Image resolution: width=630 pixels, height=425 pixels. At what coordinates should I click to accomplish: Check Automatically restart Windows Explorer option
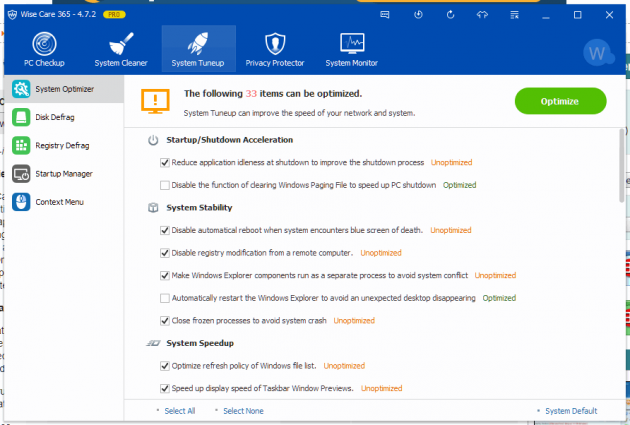[165, 298]
